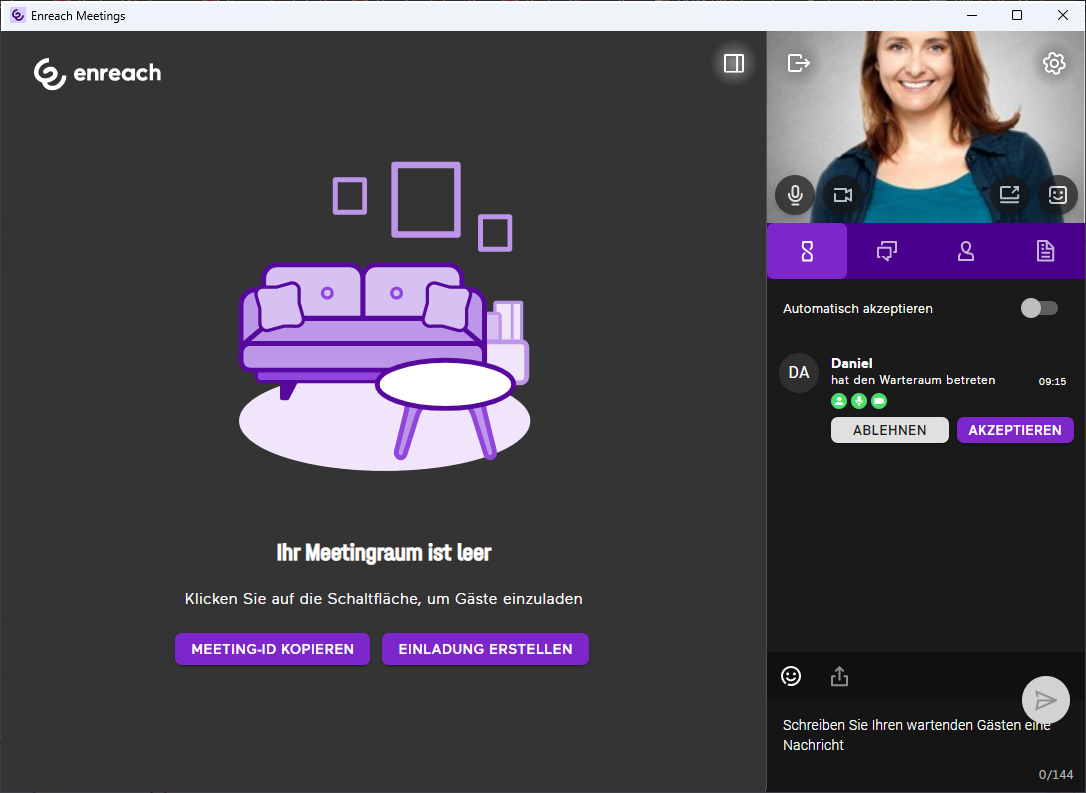Enable Automatisch akzeptieren switch
The width and height of the screenshot is (1086, 793).
(x=1038, y=308)
